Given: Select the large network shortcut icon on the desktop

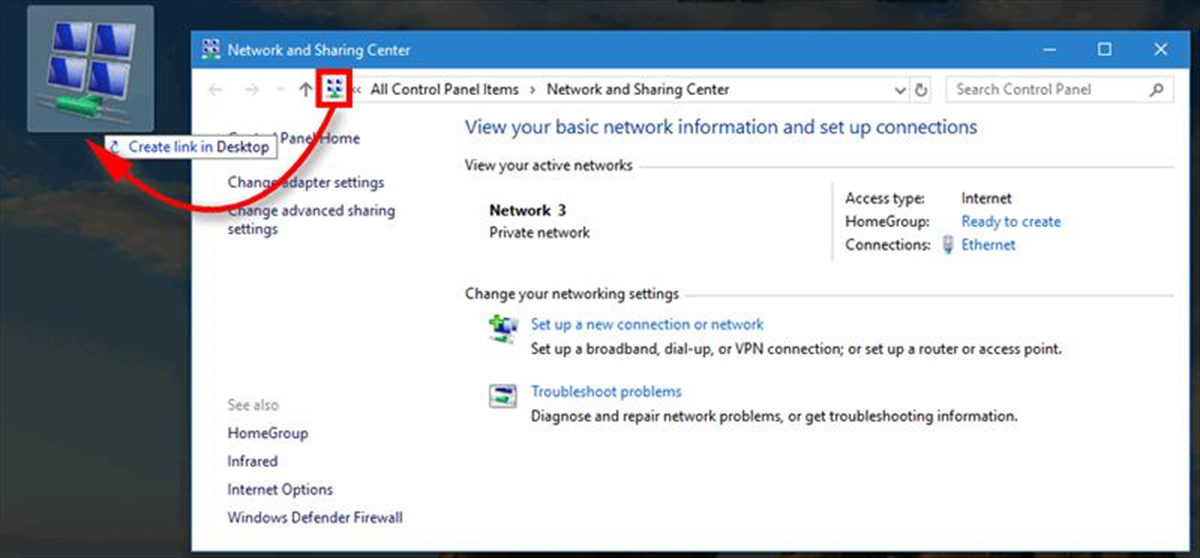Looking at the screenshot, I should 90,69.
